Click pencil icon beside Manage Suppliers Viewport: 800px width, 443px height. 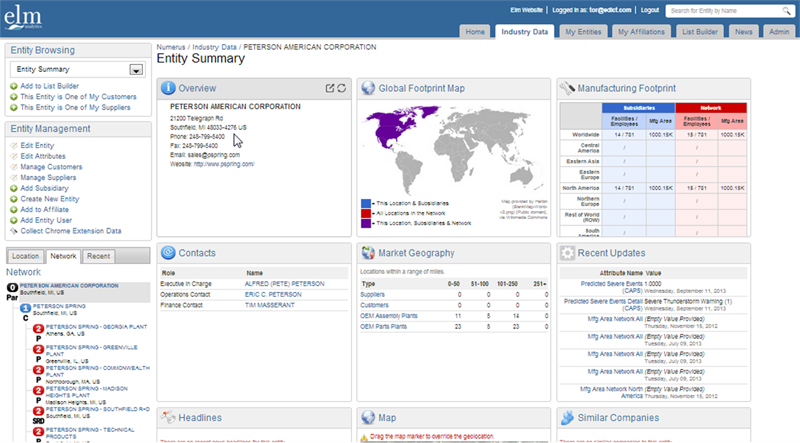14,178
